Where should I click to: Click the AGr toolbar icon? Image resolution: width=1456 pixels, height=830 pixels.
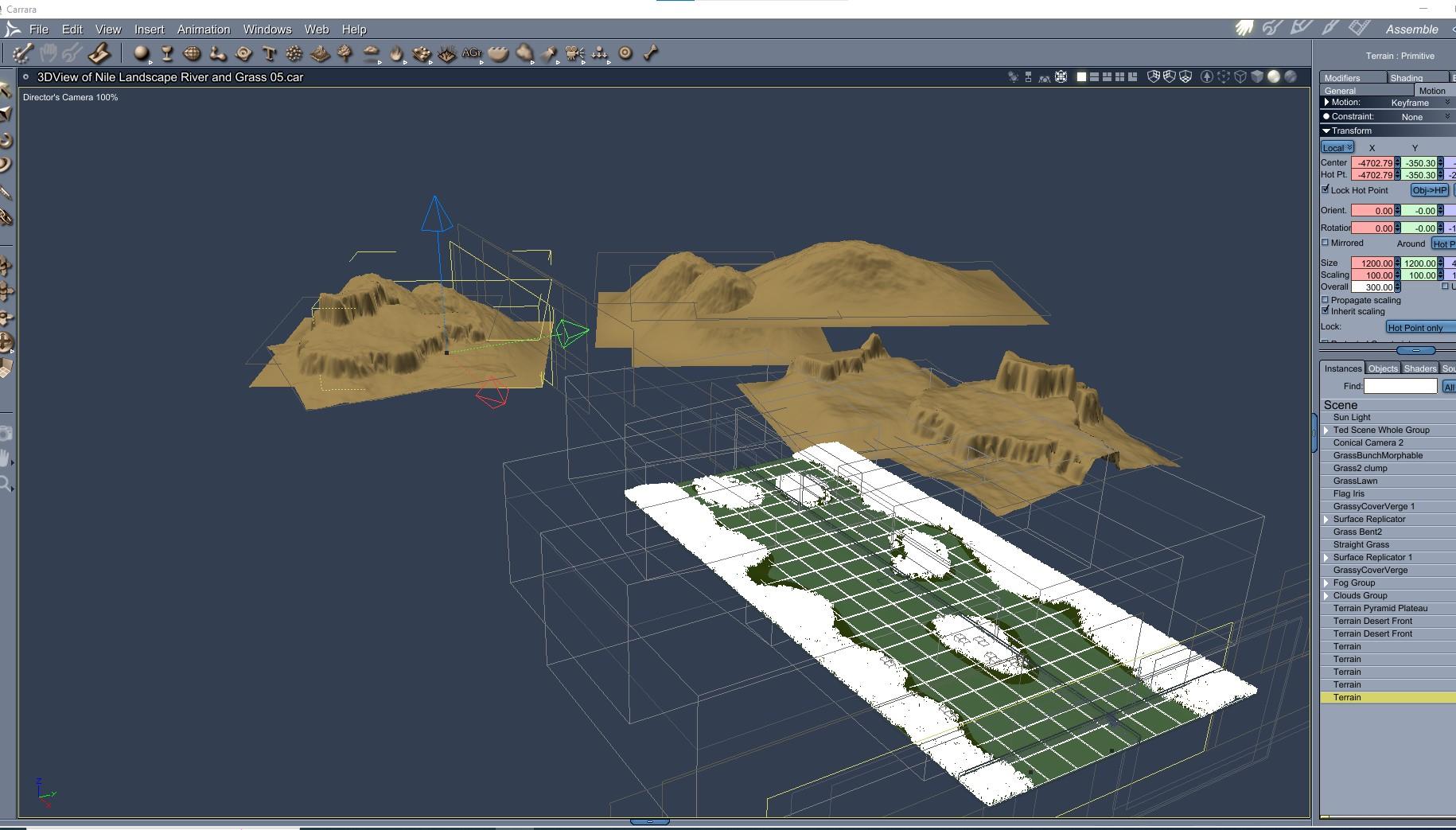(x=472, y=53)
